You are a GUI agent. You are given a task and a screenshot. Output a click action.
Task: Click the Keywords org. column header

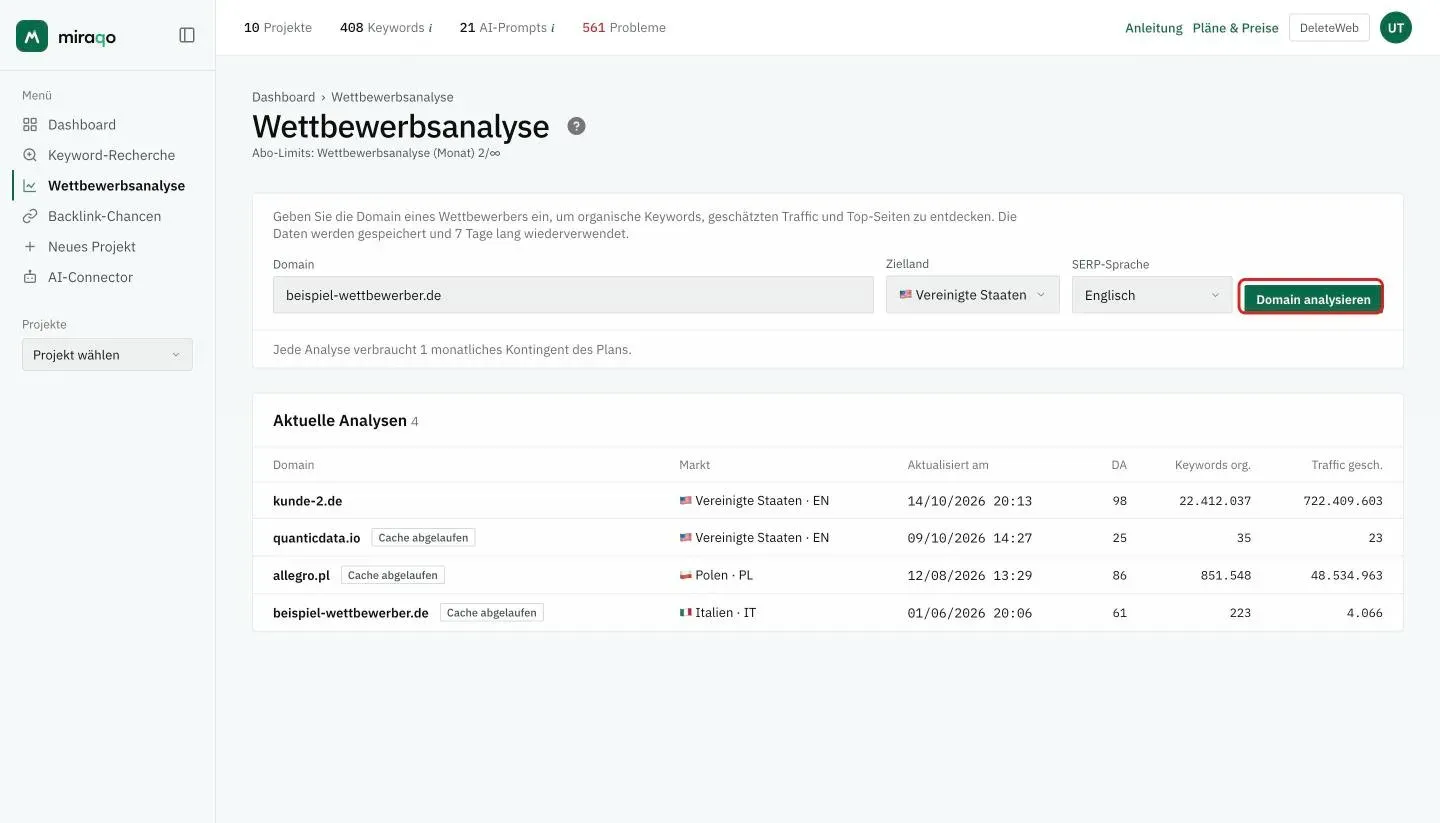pos(1213,465)
